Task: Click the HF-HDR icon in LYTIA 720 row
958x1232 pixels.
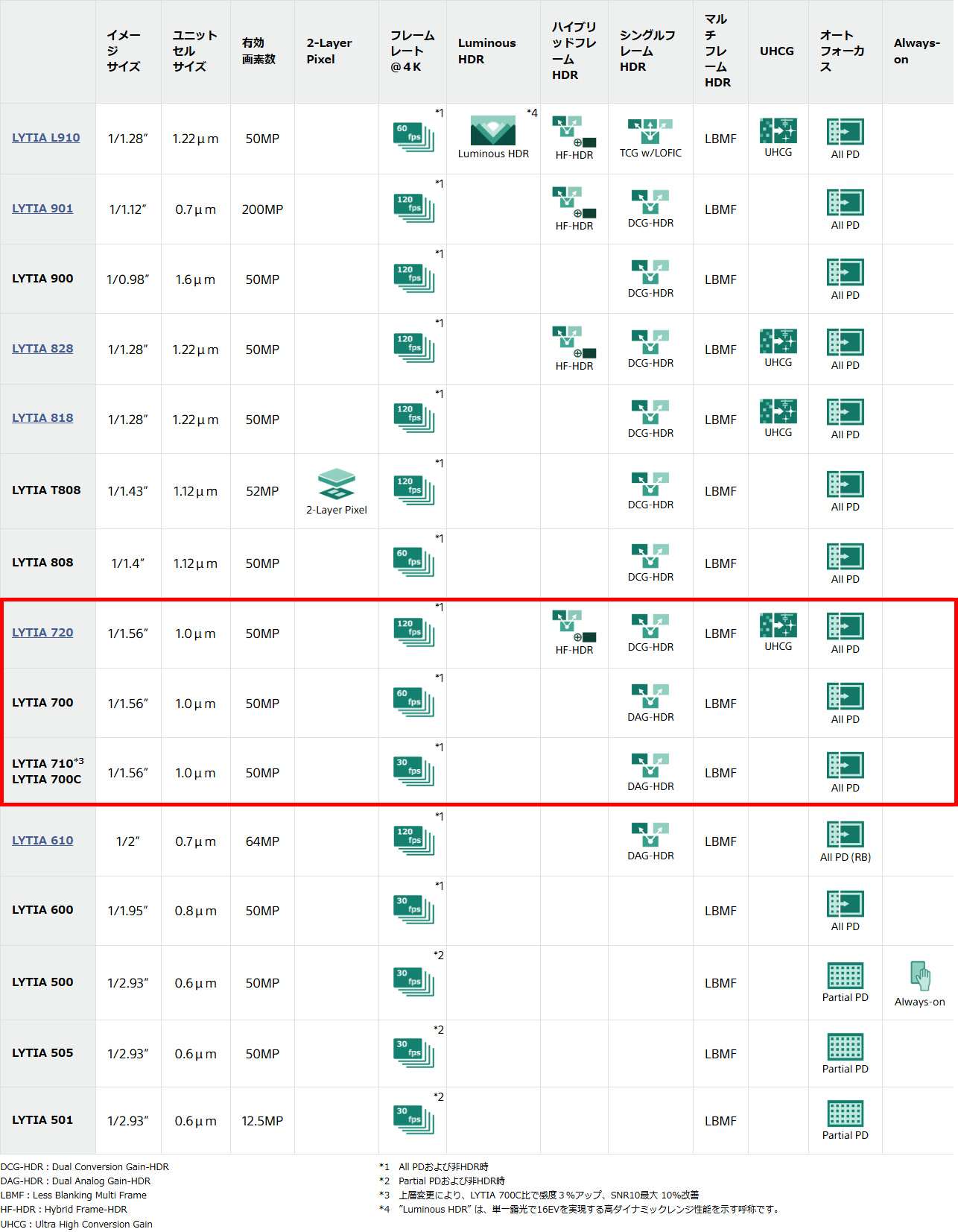Action: [x=574, y=626]
